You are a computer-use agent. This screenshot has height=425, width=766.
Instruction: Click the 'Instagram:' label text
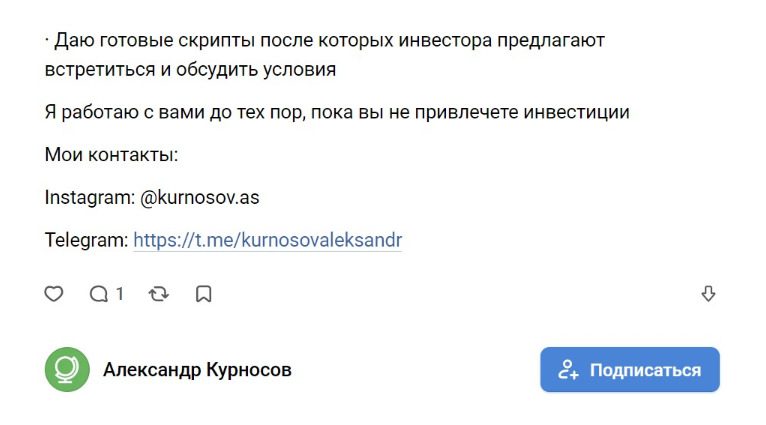(x=89, y=197)
